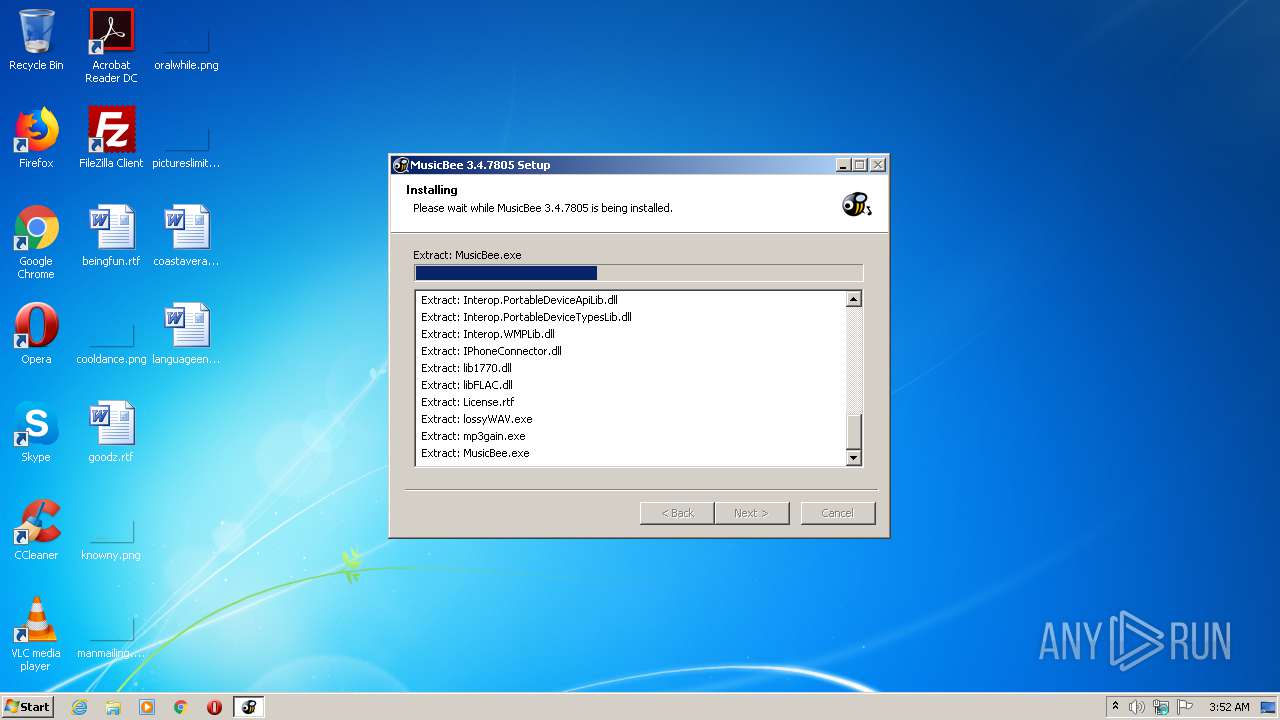Open the Acrobat Reader DC shortcut
Image resolution: width=1280 pixels, height=720 pixels.
coord(111,46)
